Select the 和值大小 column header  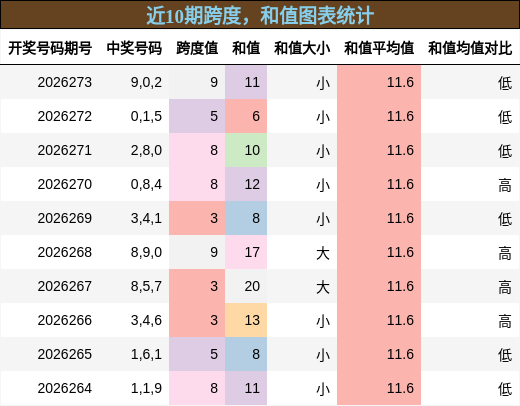click(302, 48)
